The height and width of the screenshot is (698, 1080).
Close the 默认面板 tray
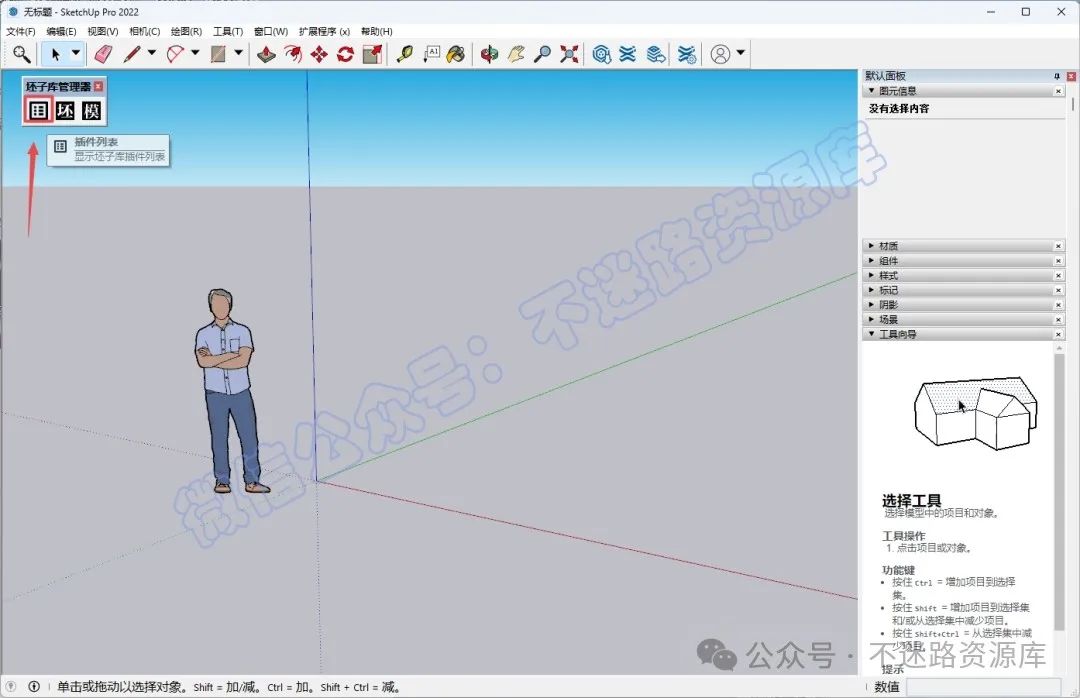(x=1071, y=76)
